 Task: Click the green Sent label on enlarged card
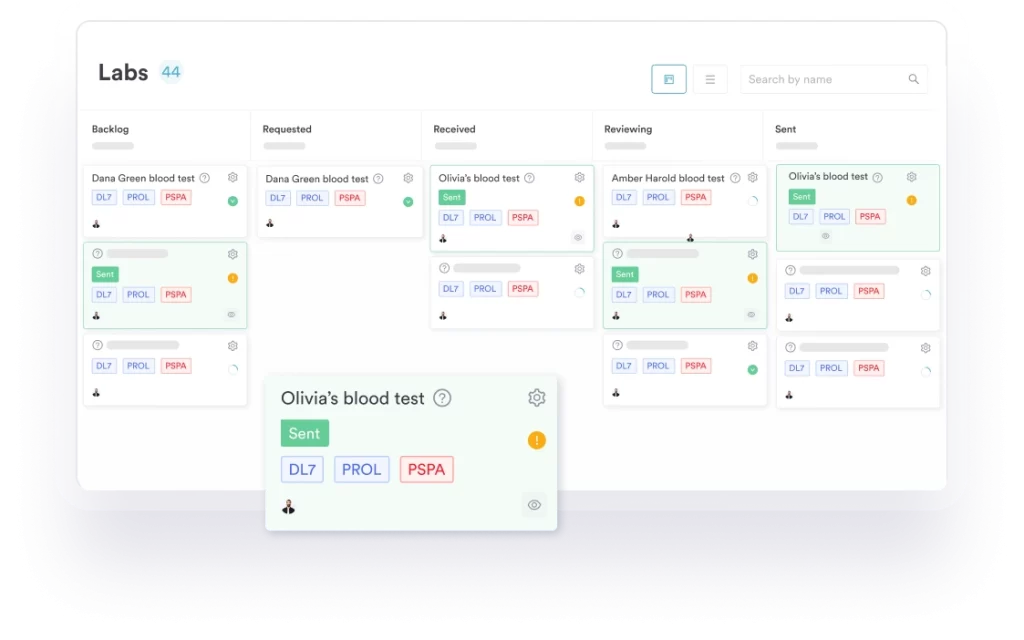pos(304,433)
